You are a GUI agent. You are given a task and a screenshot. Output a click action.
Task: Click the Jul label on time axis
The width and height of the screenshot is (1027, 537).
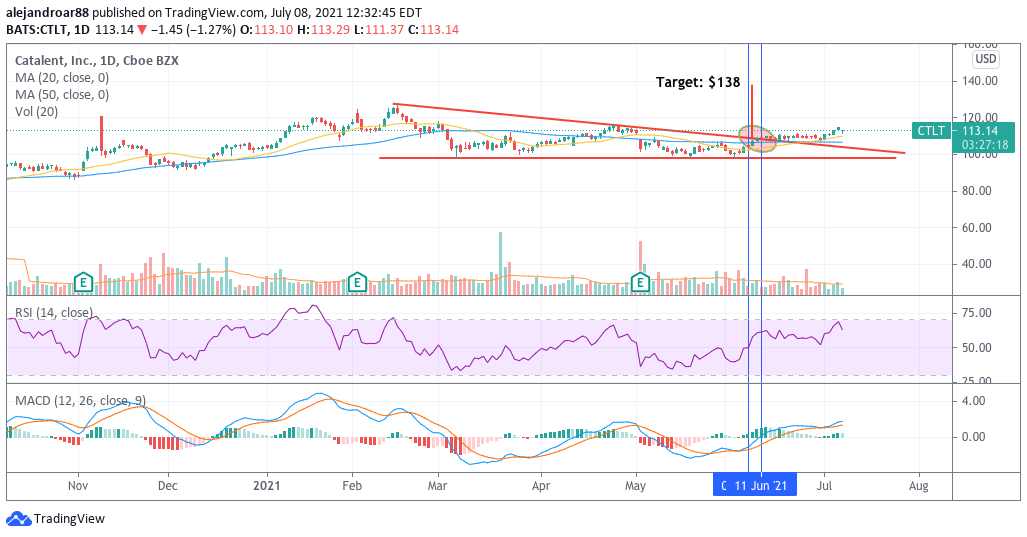point(825,486)
